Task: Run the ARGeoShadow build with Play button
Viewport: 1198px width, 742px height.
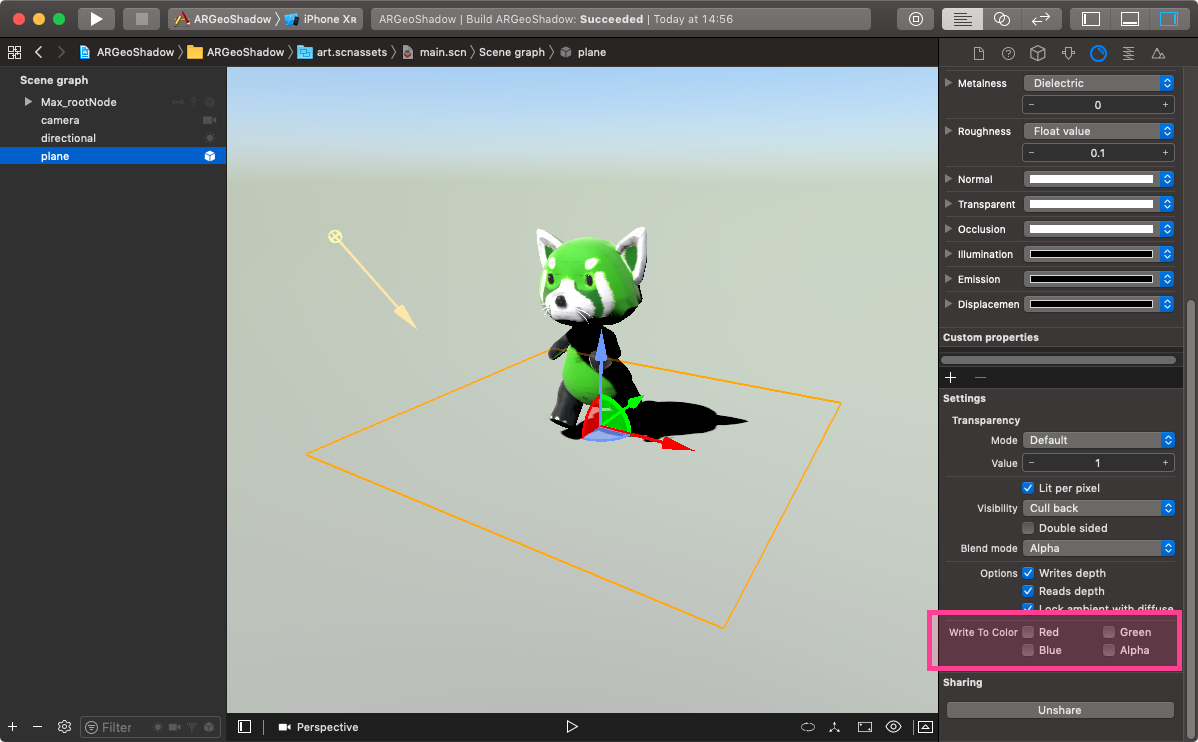Action: pos(96,18)
